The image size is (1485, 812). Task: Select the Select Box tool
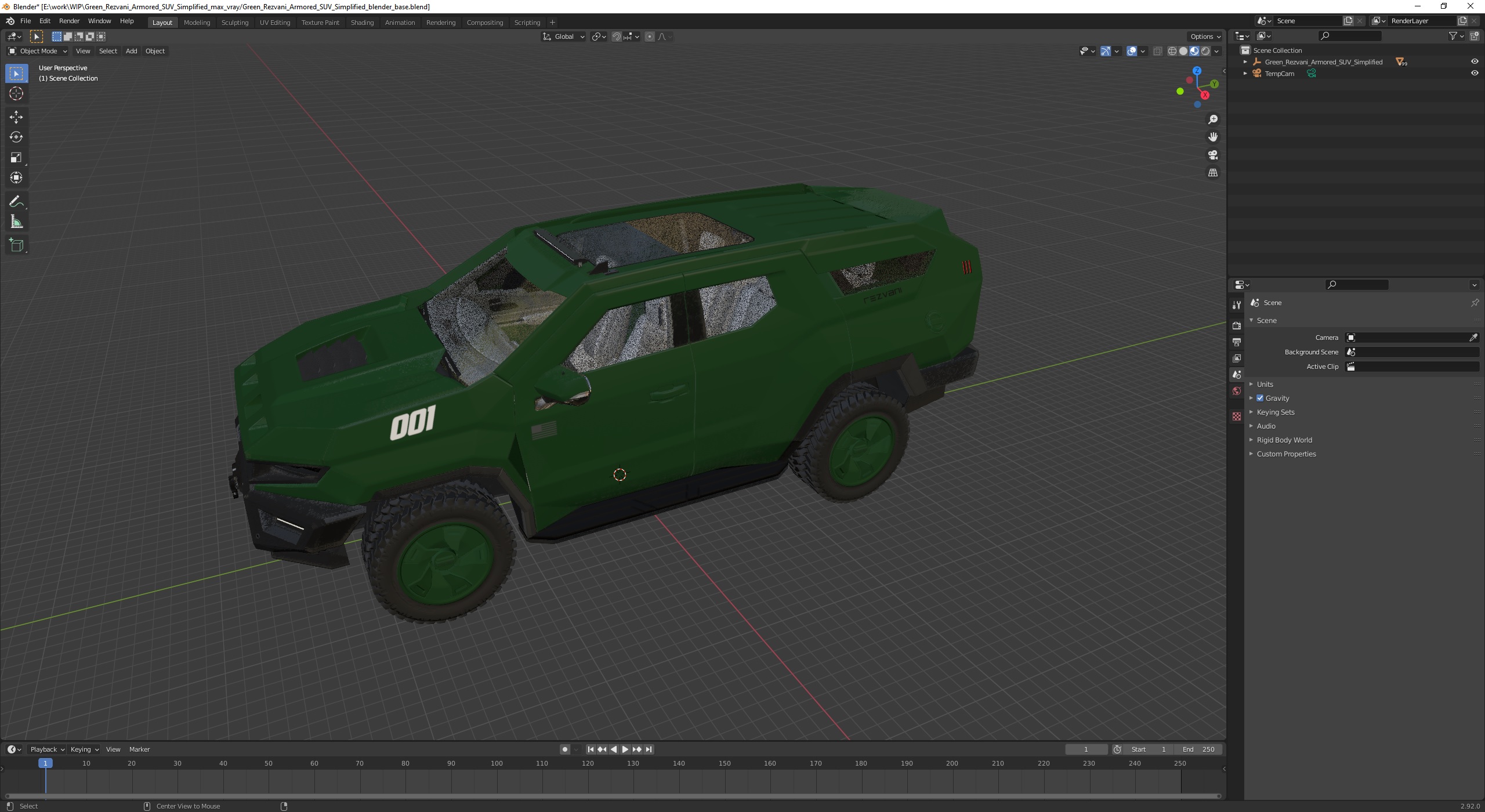pyautogui.click(x=16, y=73)
